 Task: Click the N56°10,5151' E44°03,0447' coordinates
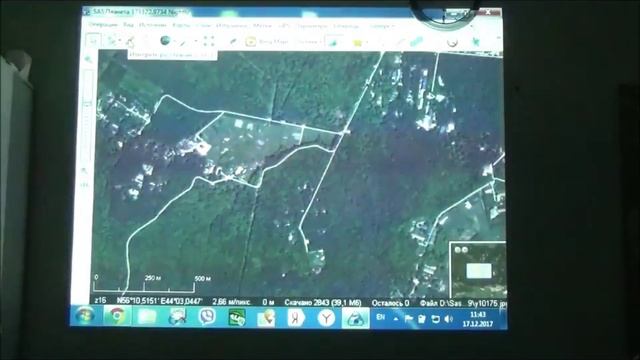[160, 301]
